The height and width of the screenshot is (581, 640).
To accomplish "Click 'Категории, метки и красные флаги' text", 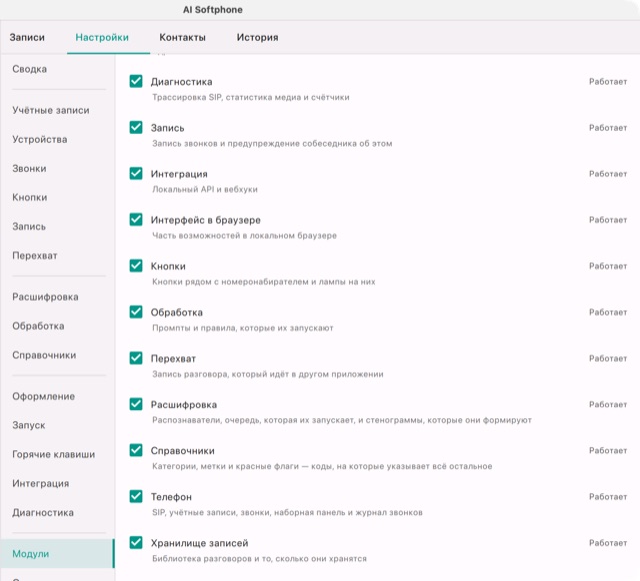I will tap(322, 466).
